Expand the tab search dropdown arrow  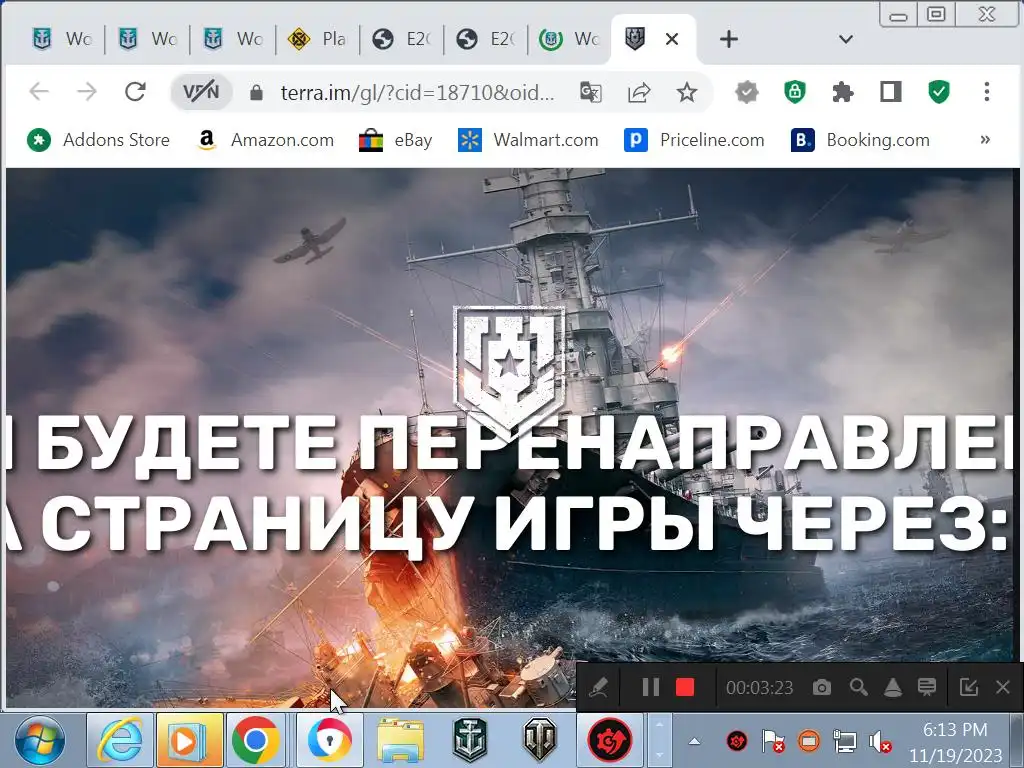(846, 39)
